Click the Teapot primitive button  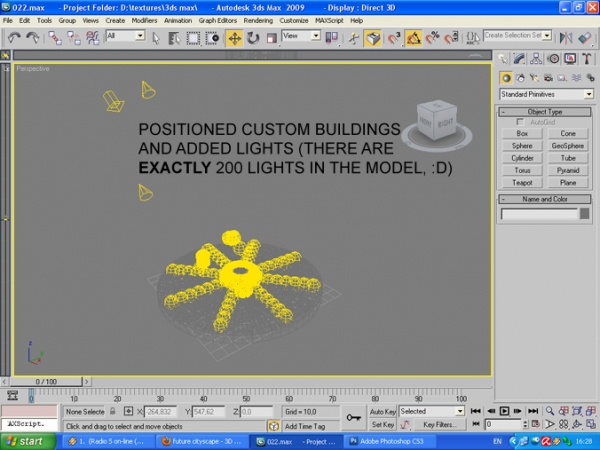pyautogui.click(x=522, y=183)
